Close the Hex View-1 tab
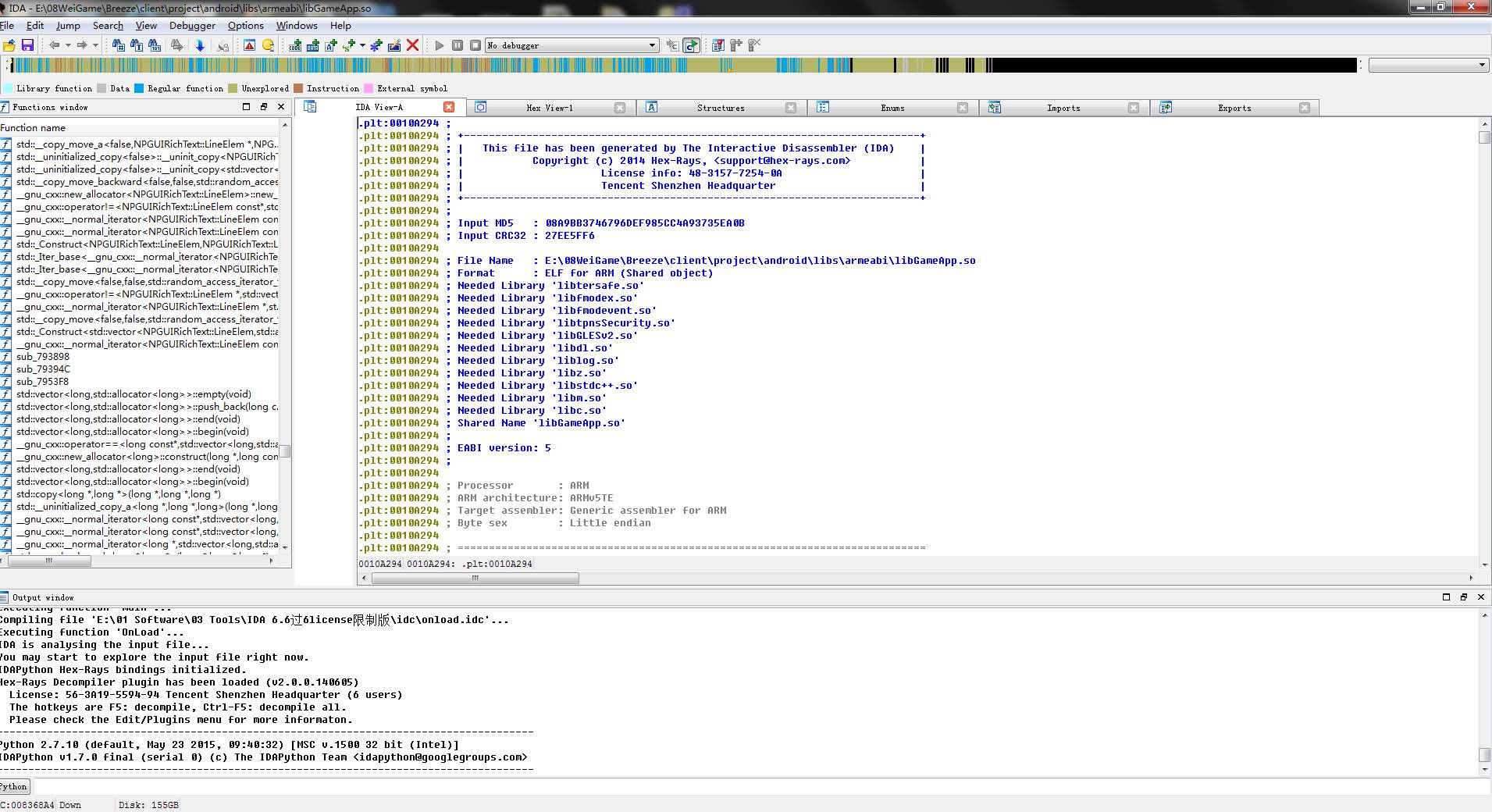The image size is (1492, 812). pos(620,108)
